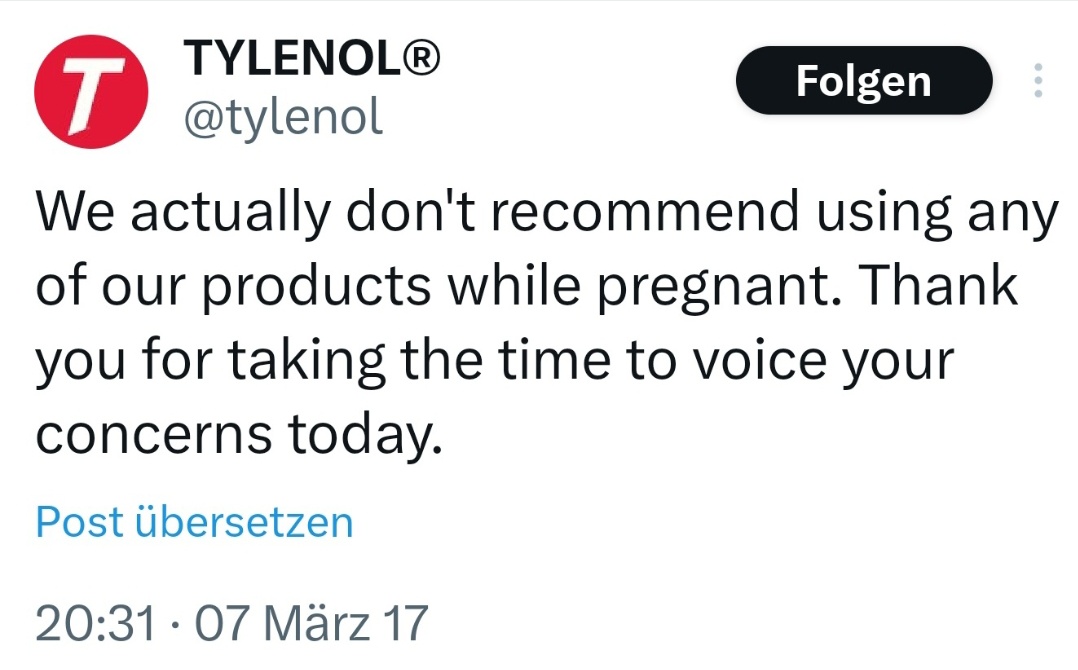Image resolution: width=1078 pixels, height=670 pixels.
Task: Click the word "recommend" in the post
Action: coord(646,211)
